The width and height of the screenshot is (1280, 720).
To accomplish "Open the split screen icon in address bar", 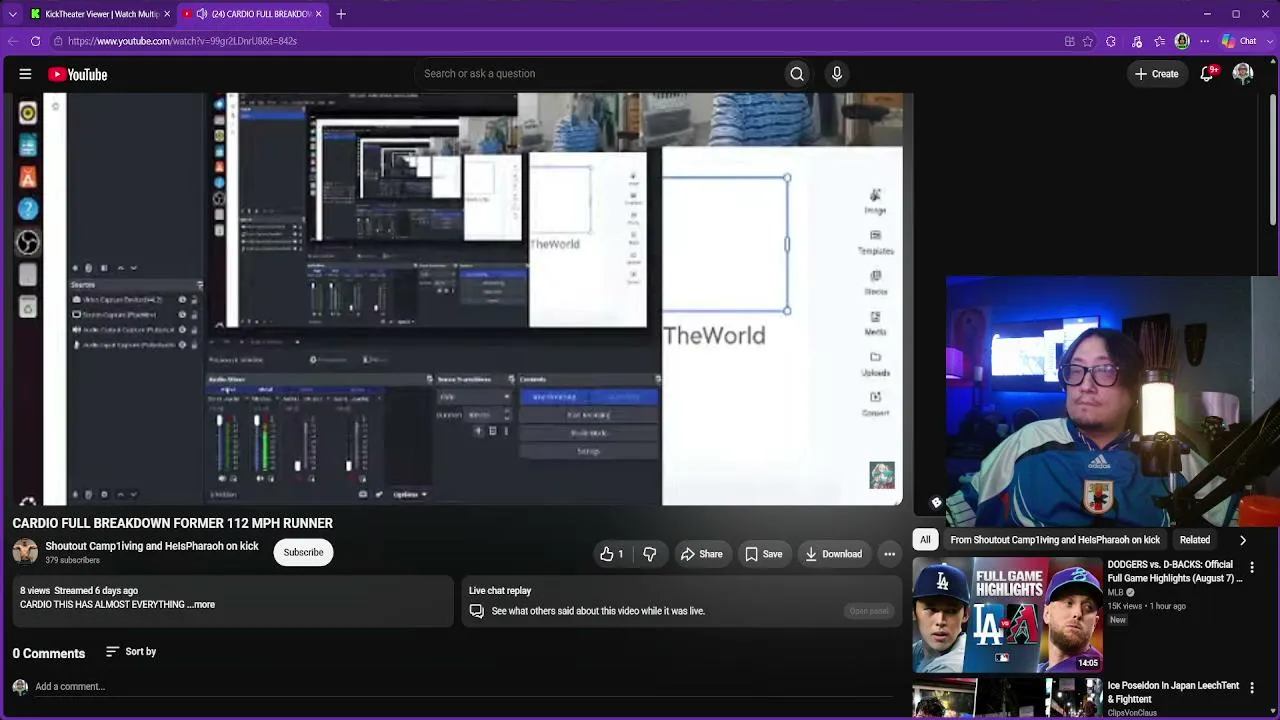I will [x=1070, y=41].
